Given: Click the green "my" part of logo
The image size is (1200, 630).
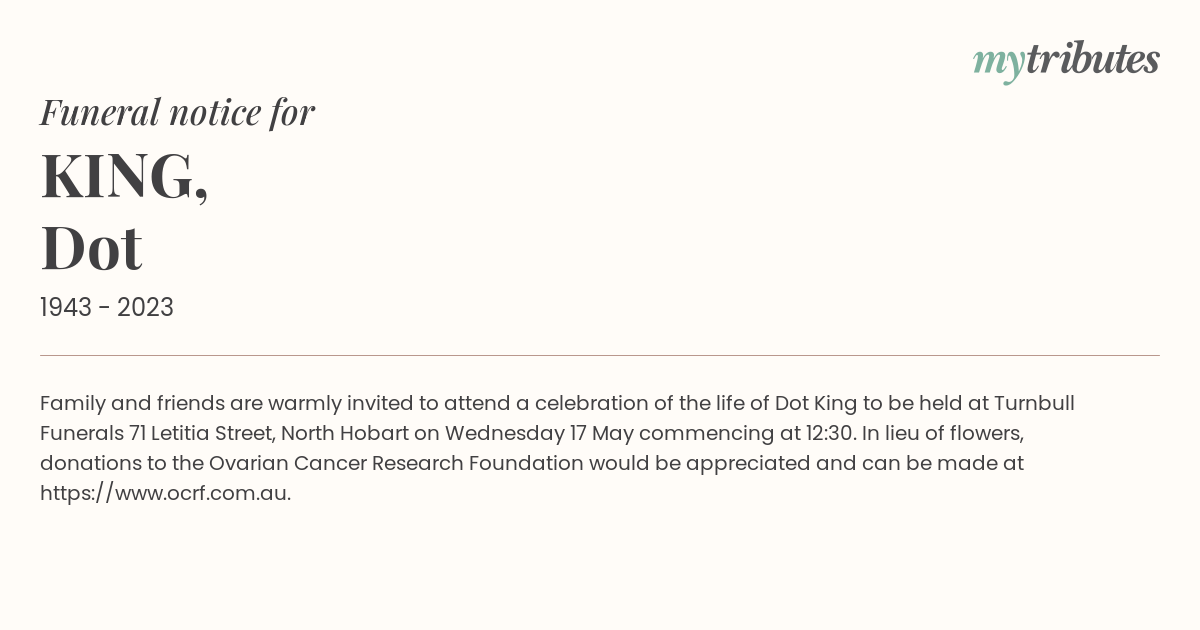Looking at the screenshot, I should pyautogui.click(x=998, y=65).
